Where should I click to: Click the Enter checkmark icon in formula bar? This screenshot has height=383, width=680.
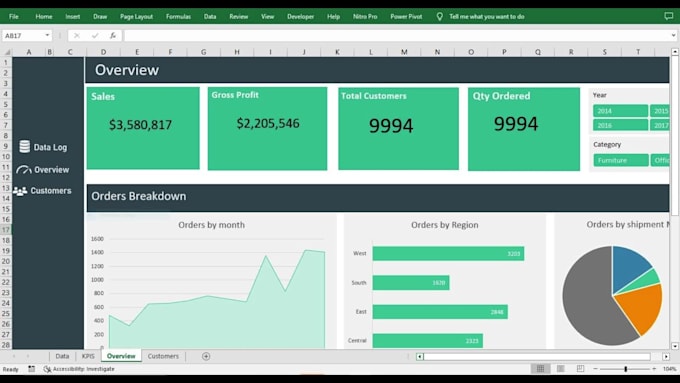[x=95, y=36]
